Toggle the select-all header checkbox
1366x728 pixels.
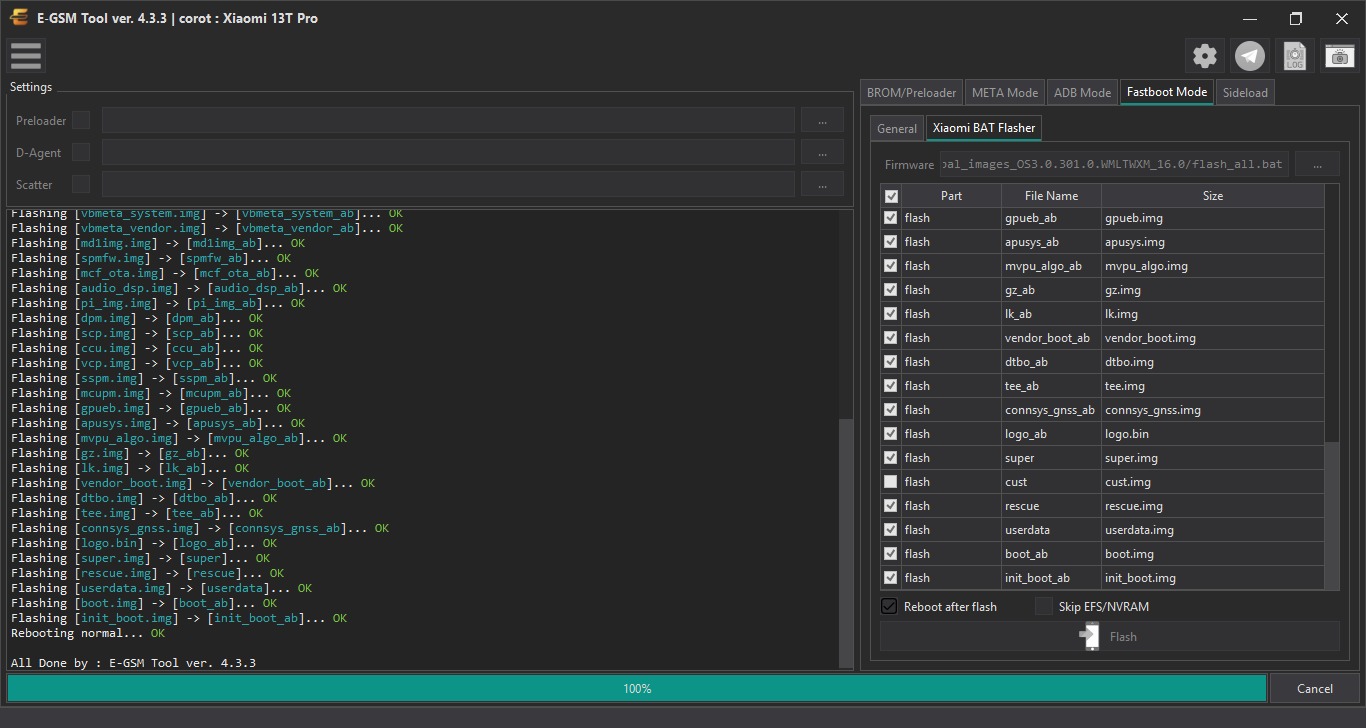click(x=892, y=196)
